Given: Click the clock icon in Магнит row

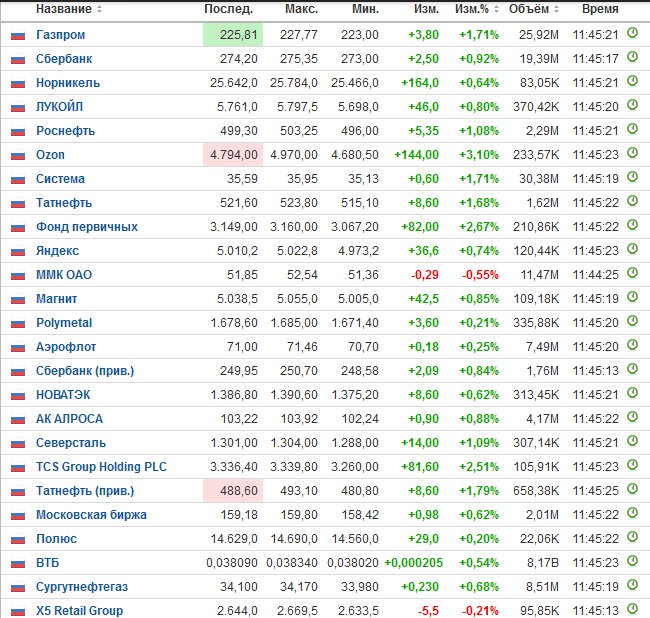Looking at the screenshot, I should pos(632,297).
